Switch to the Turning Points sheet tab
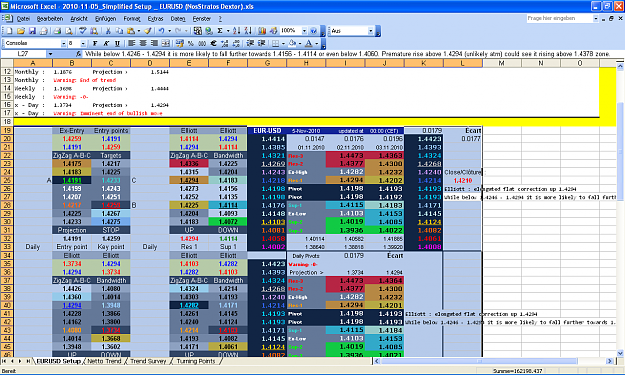The height and width of the screenshot is (375, 625). [x=196, y=361]
